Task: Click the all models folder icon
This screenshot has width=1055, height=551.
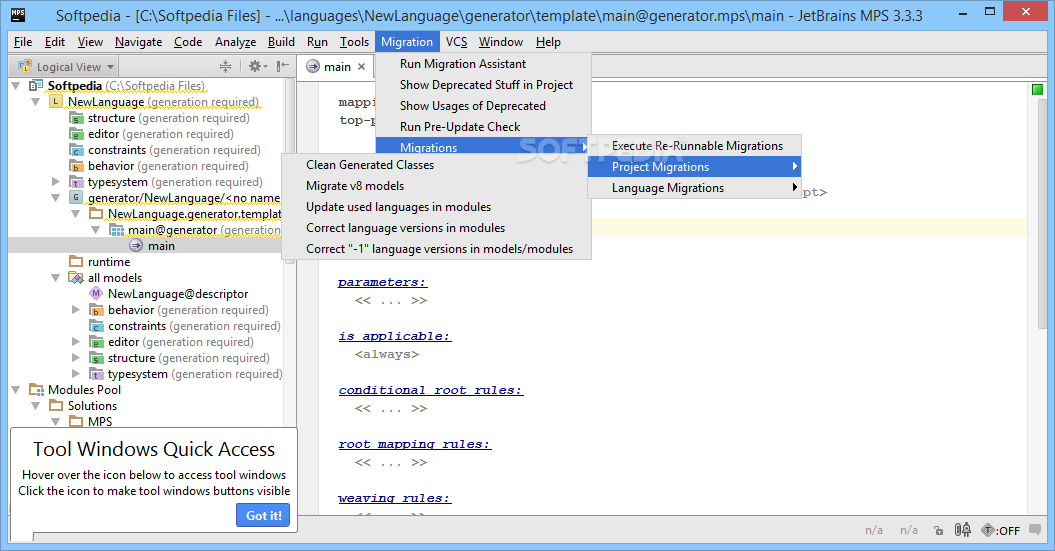Action: tap(76, 278)
